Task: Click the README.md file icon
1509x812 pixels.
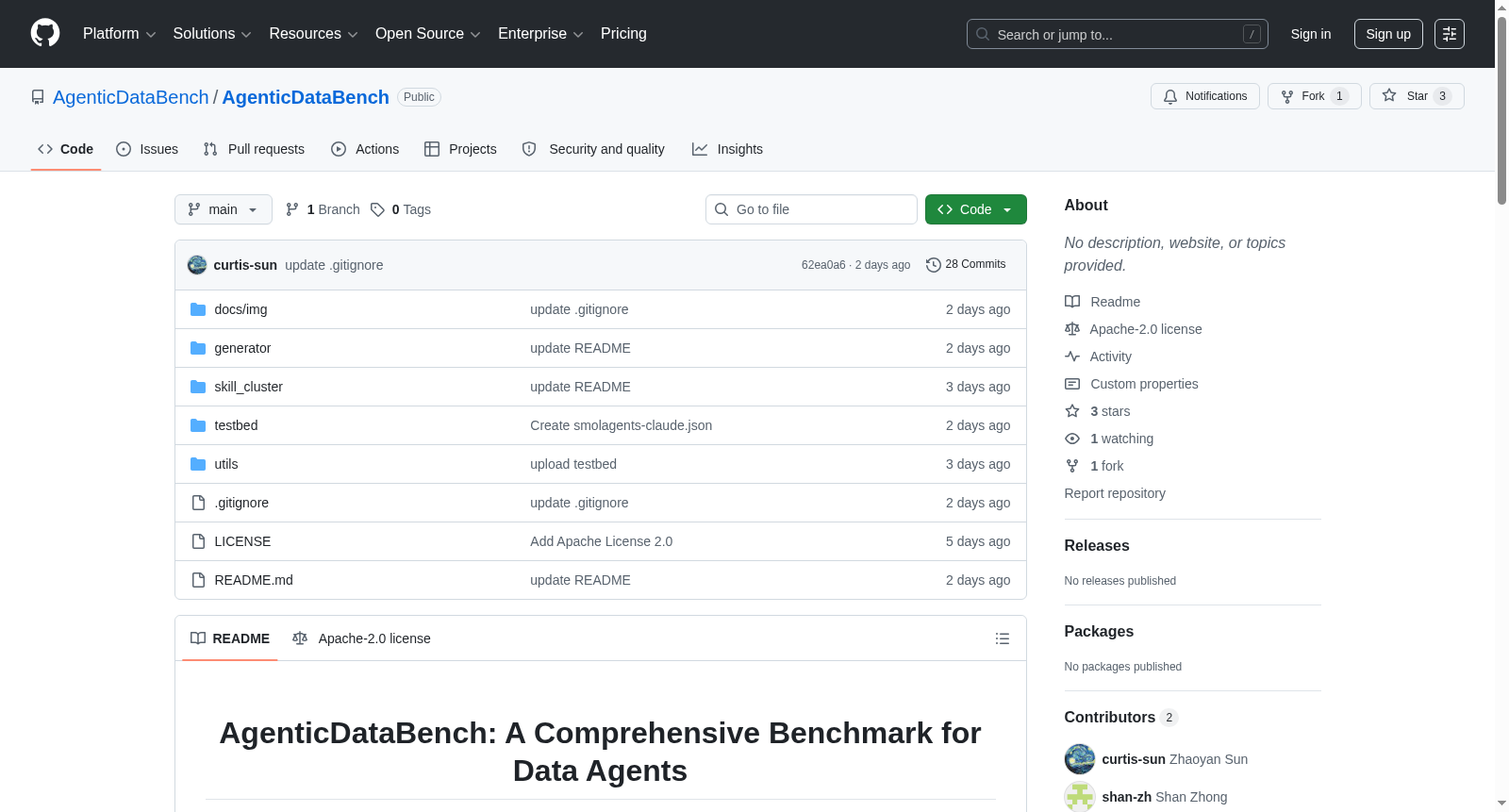Action: point(198,580)
